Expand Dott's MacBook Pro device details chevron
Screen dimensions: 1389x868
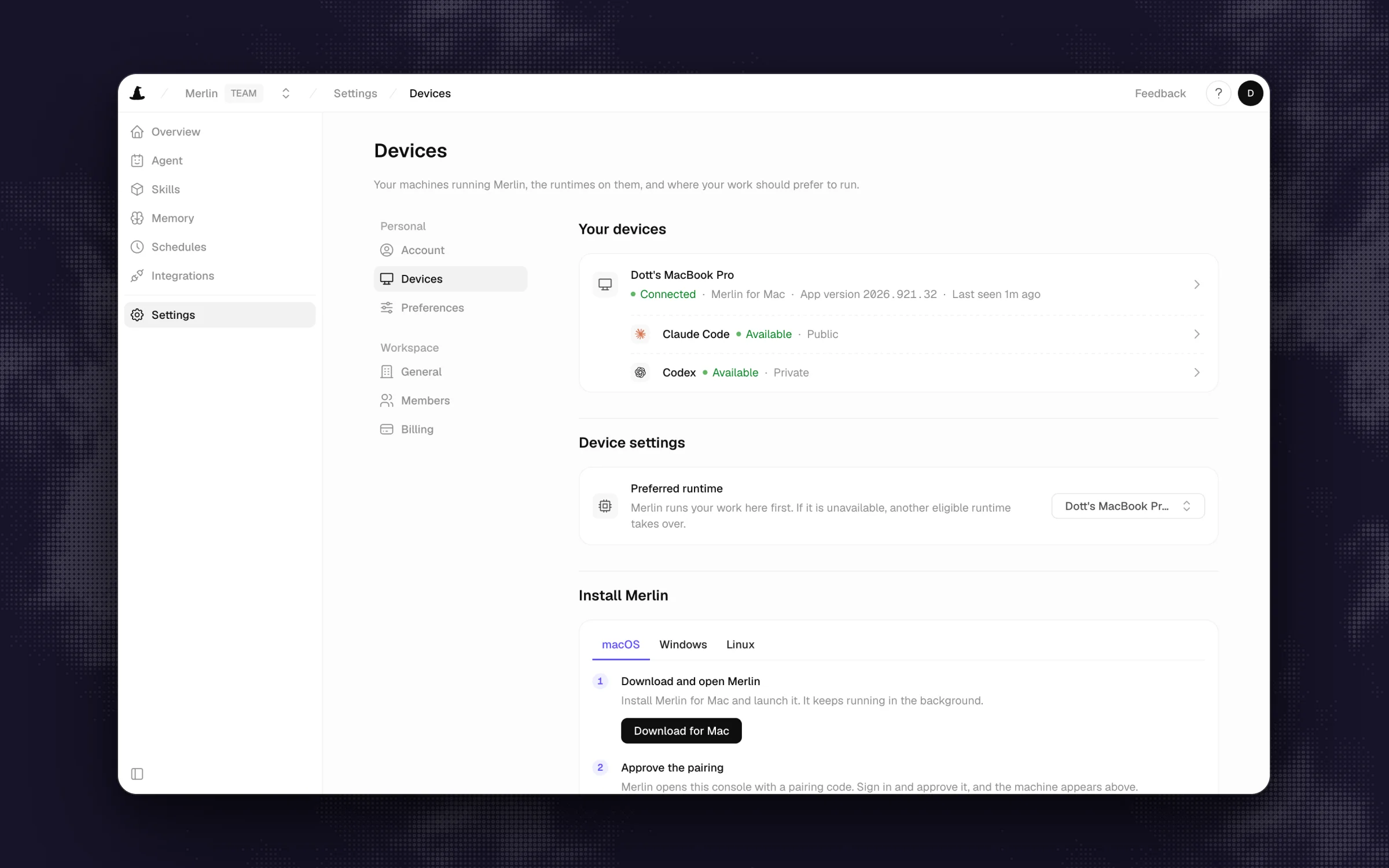click(1197, 284)
